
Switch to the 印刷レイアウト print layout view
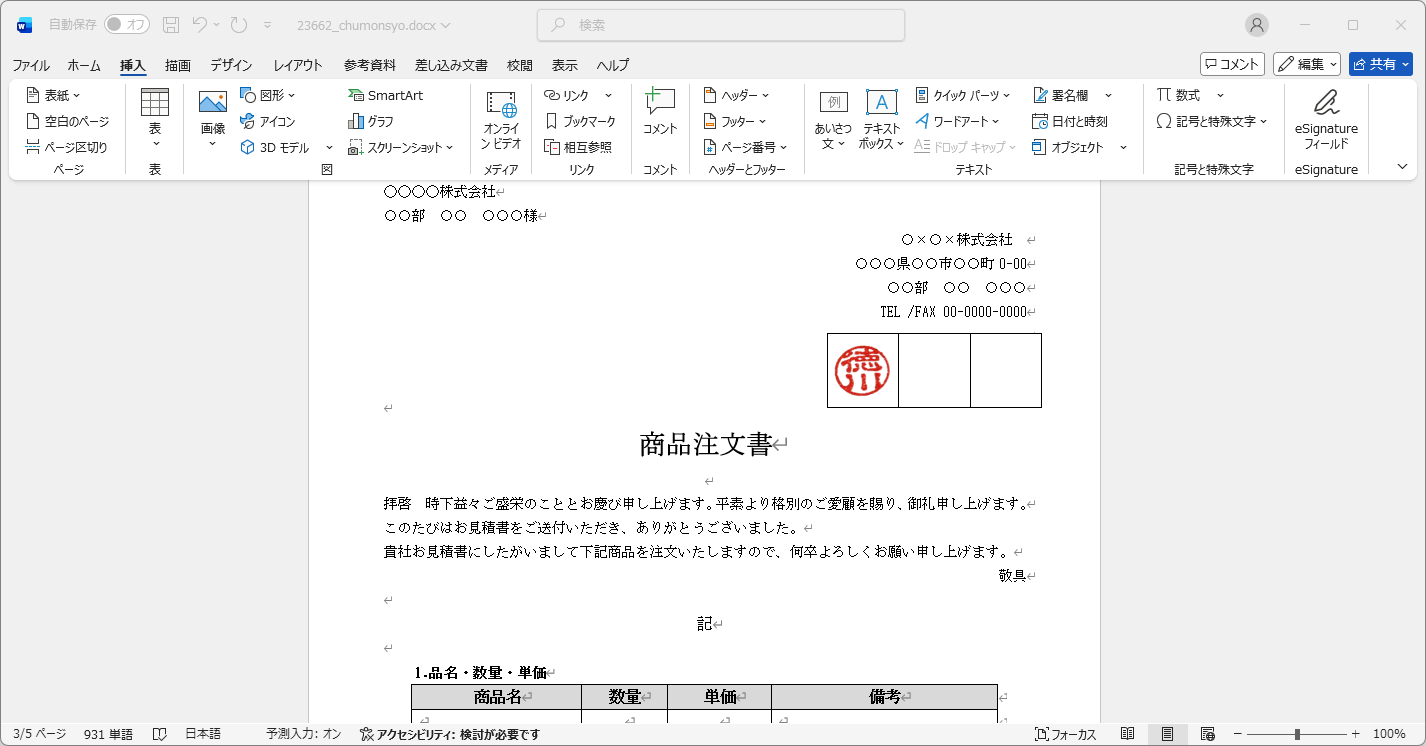point(1167,734)
